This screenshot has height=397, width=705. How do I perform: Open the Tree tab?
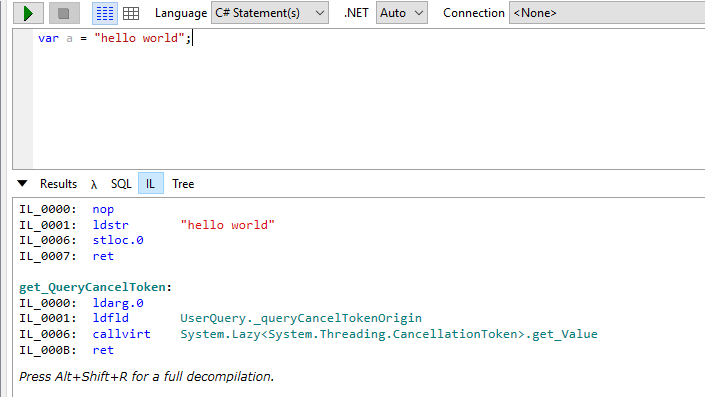(x=183, y=184)
